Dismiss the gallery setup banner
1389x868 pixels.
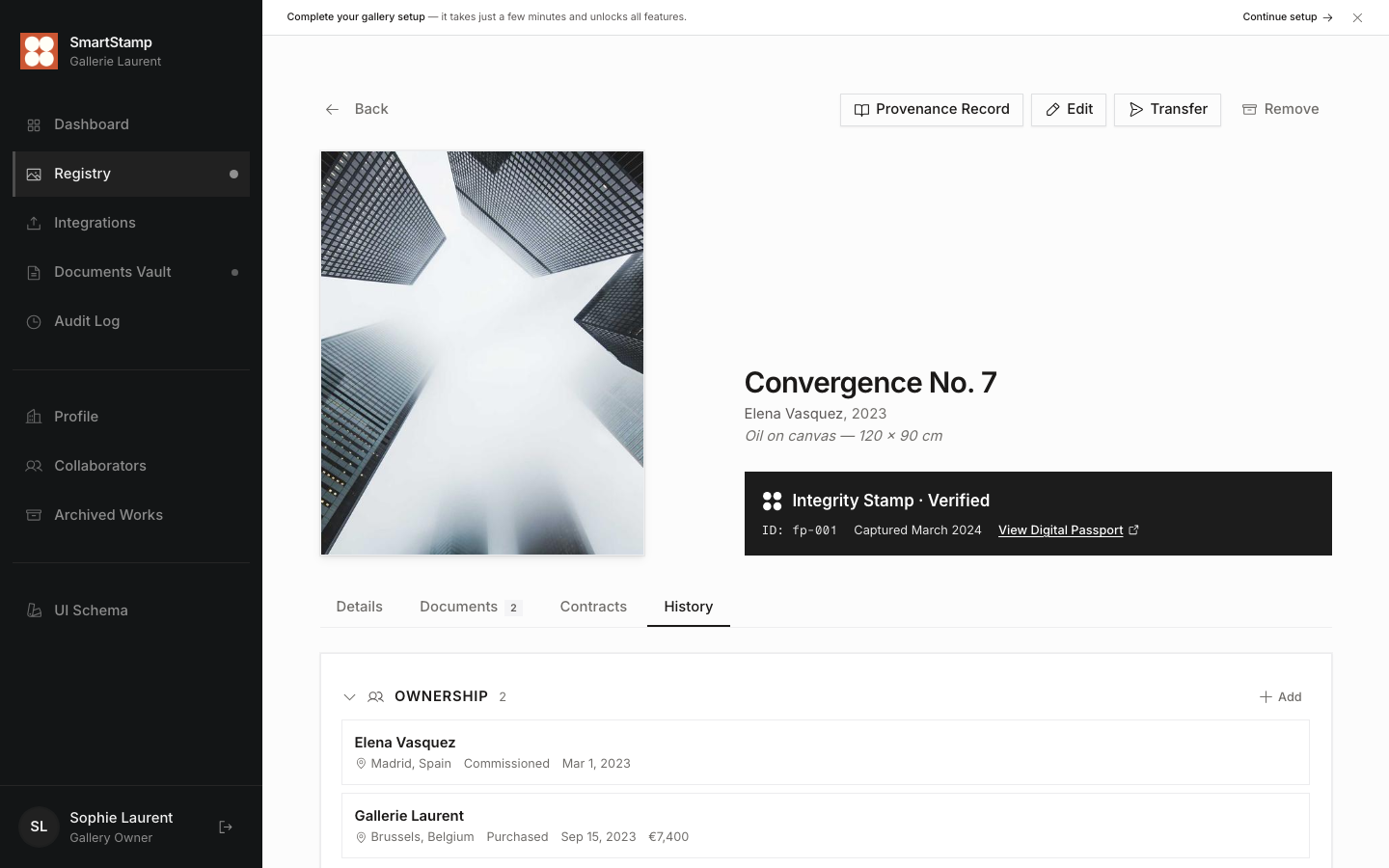click(1357, 17)
